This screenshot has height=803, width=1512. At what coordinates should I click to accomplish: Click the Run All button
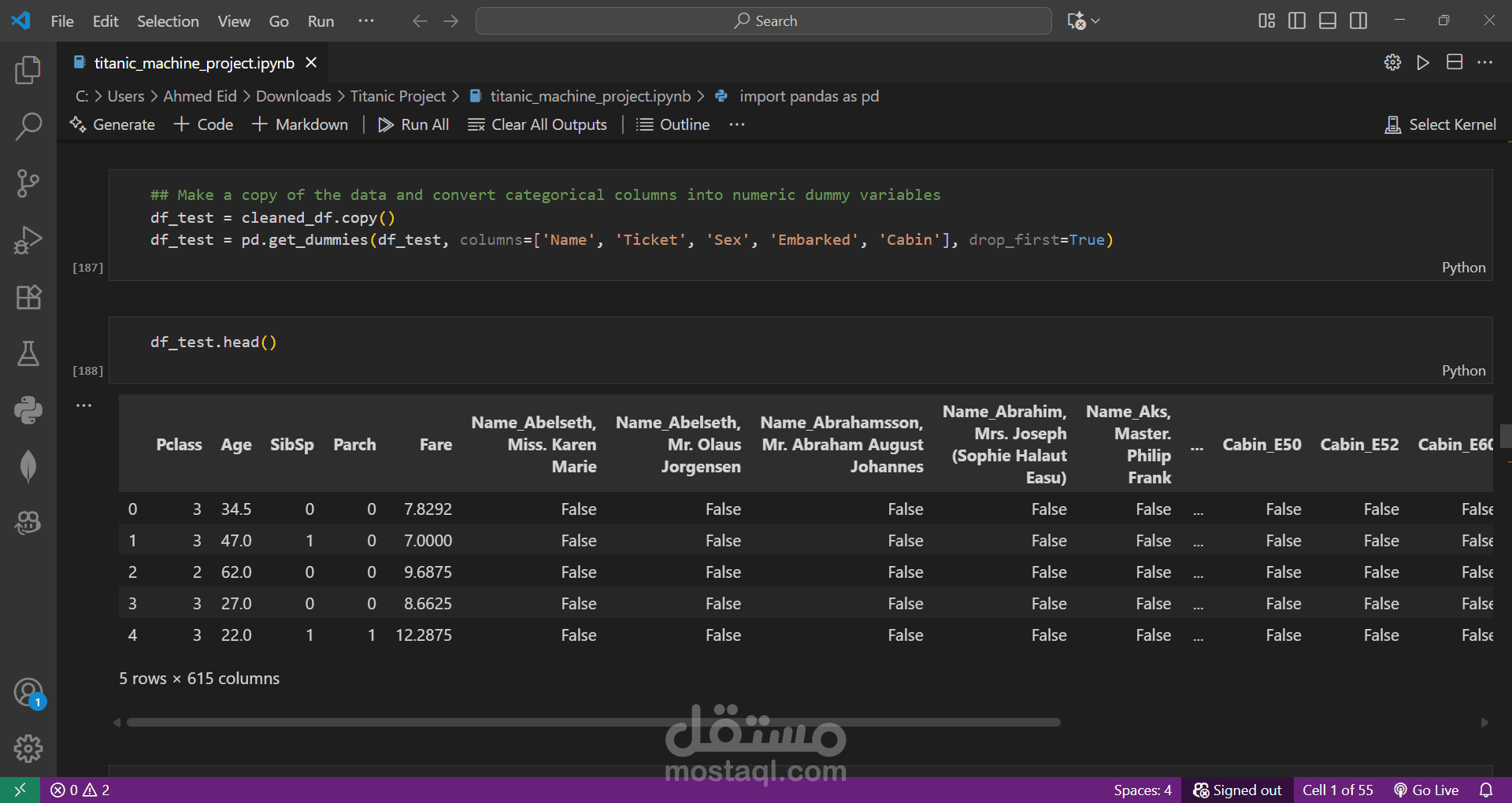click(413, 124)
